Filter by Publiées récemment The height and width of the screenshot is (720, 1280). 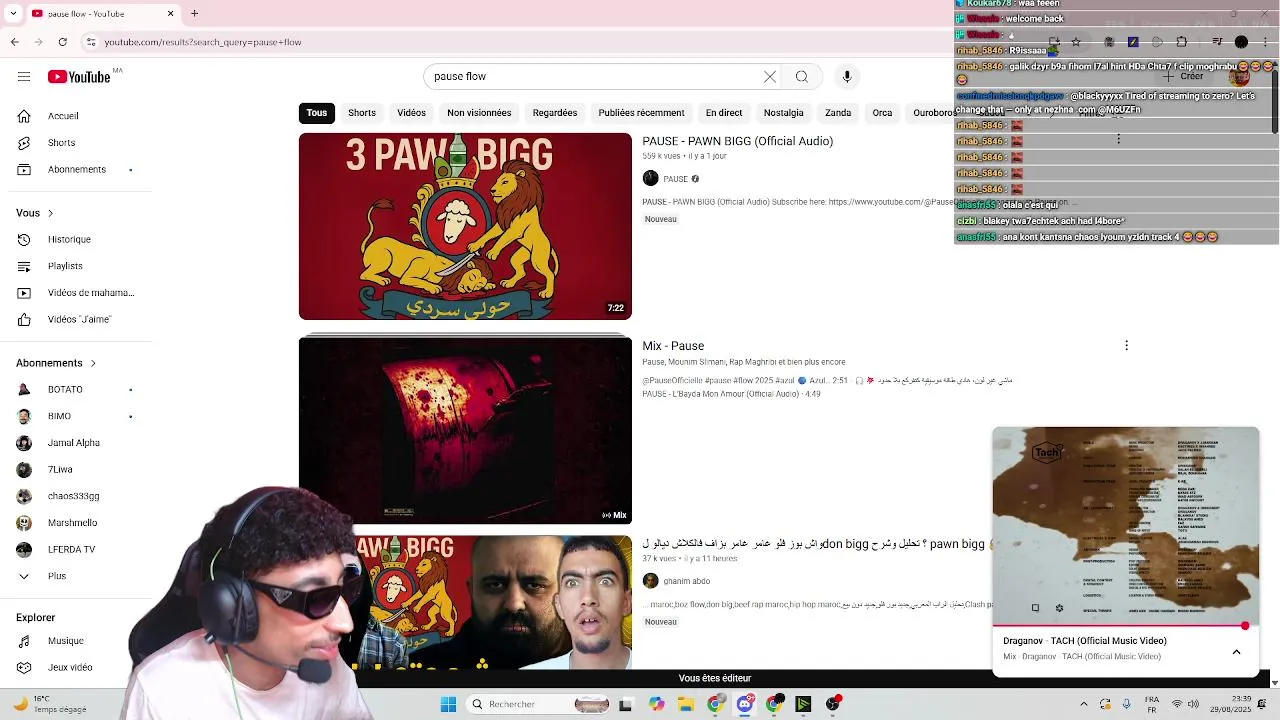(641, 113)
